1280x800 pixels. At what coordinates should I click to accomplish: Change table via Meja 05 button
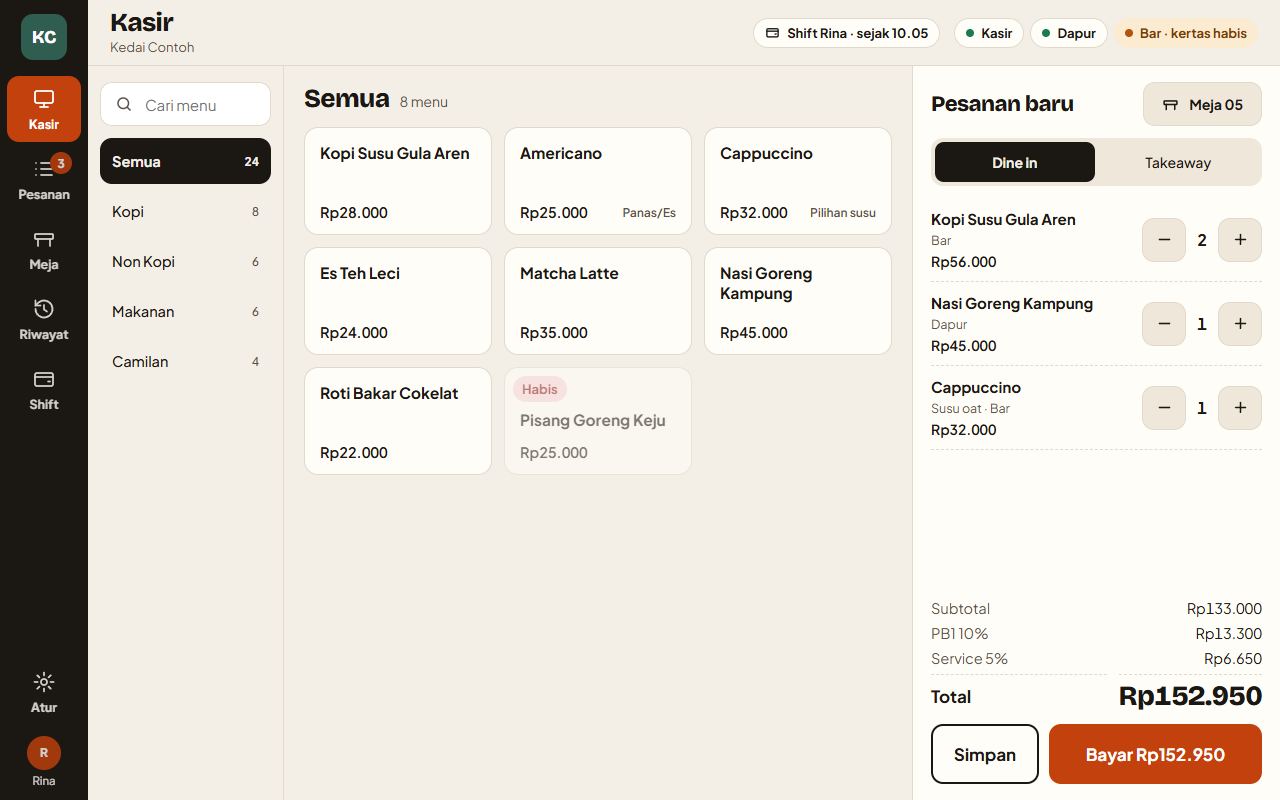tap(1203, 104)
